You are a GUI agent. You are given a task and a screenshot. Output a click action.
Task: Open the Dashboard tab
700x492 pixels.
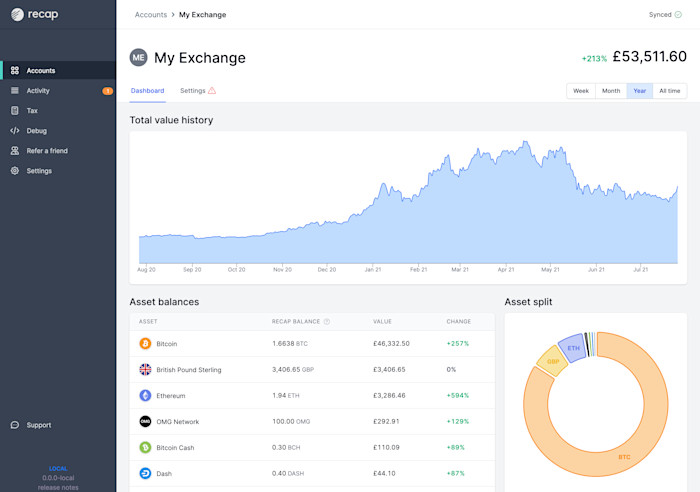(x=147, y=91)
